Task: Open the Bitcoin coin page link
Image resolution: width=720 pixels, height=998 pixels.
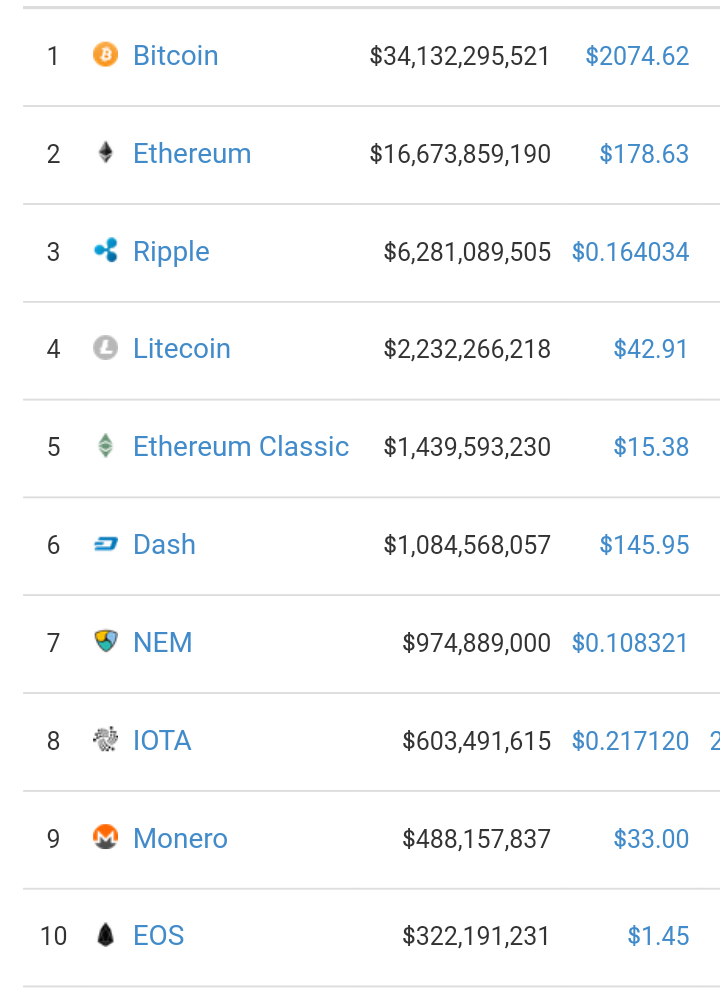Action: click(176, 56)
